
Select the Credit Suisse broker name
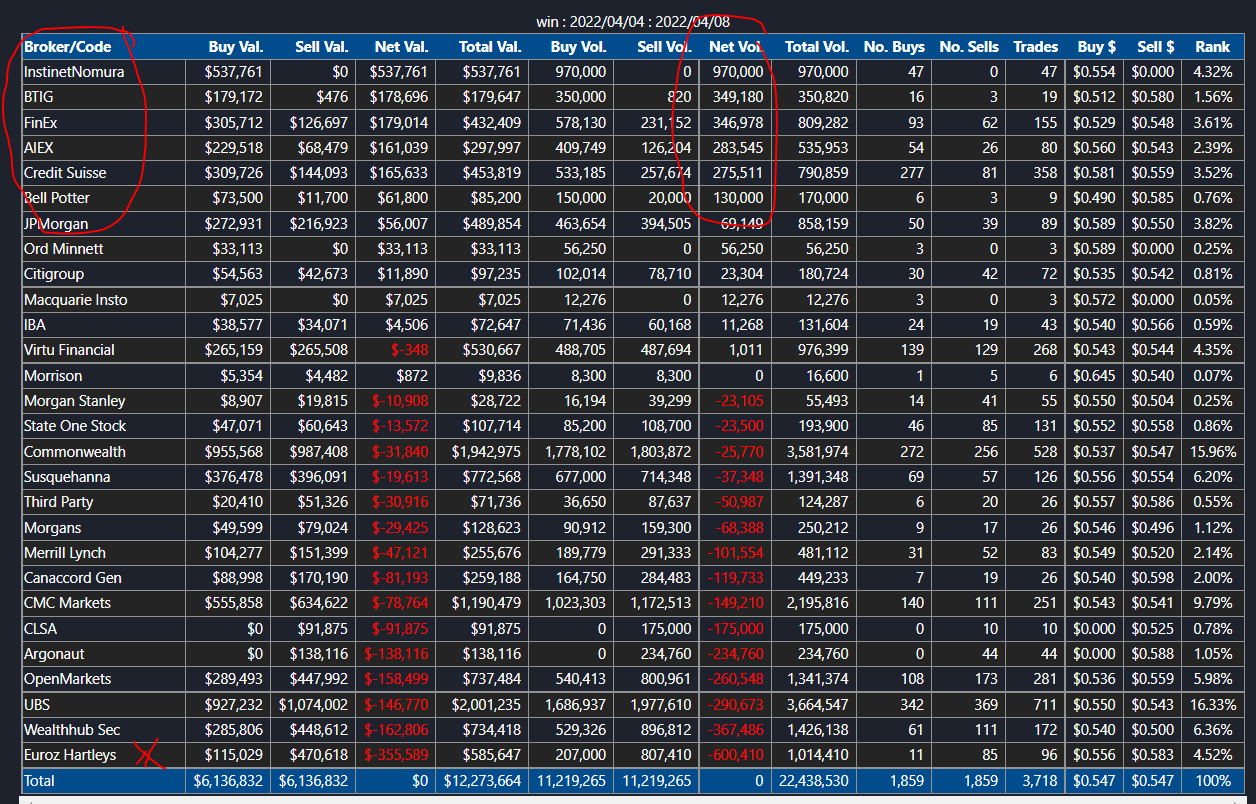tap(65, 172)
